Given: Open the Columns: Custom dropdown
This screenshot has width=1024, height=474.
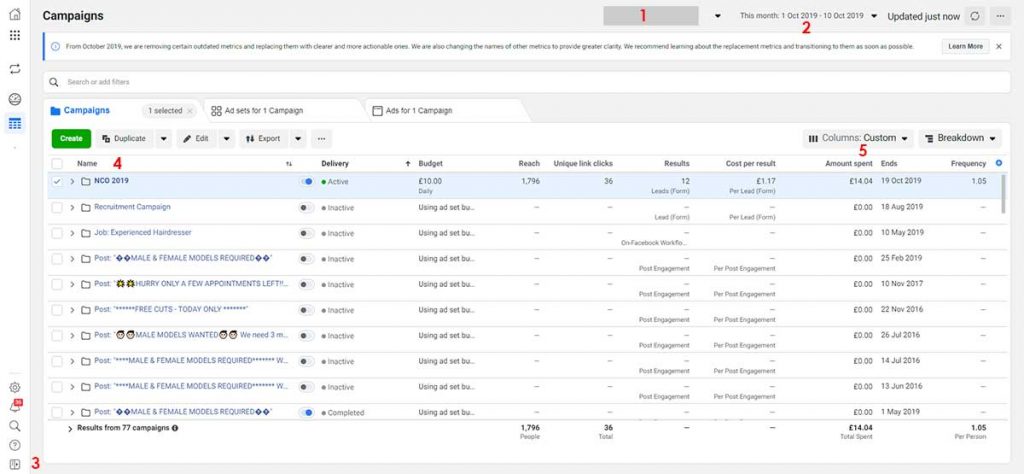Looking at the screenshot, I should pyautogui.click(x=859, y=138).
